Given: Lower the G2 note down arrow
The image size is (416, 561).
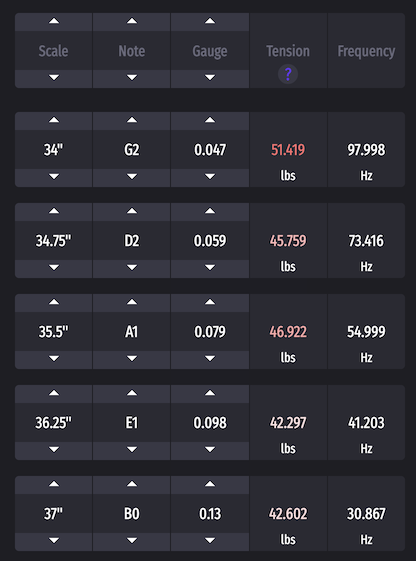Looking at the screenshot, I should [132, 177].
